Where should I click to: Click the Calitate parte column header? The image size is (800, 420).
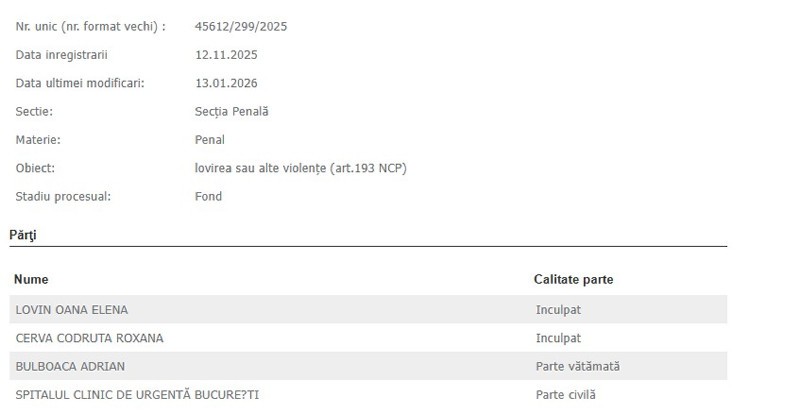click(573, 280)
